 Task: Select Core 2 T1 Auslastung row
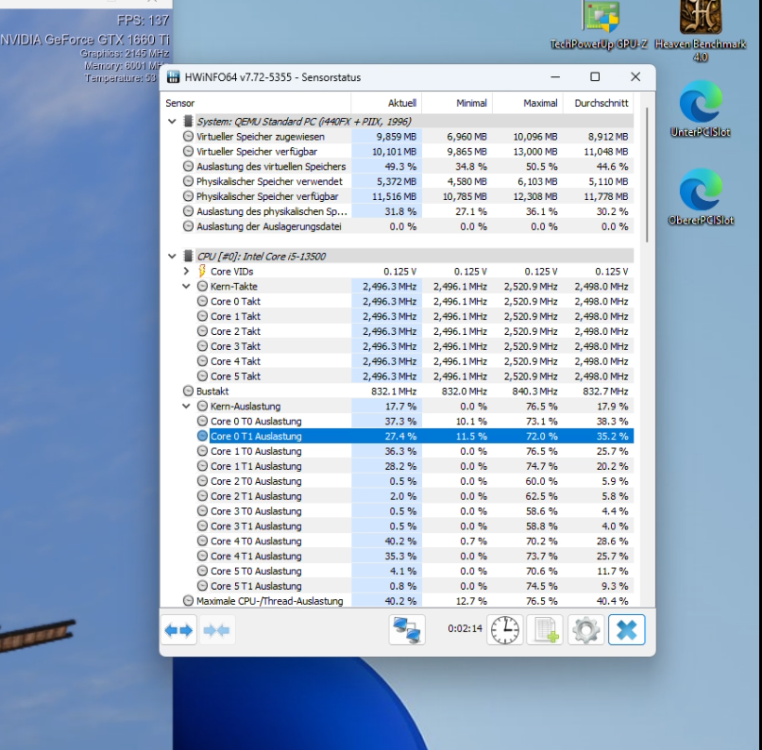tap(415, 496)
